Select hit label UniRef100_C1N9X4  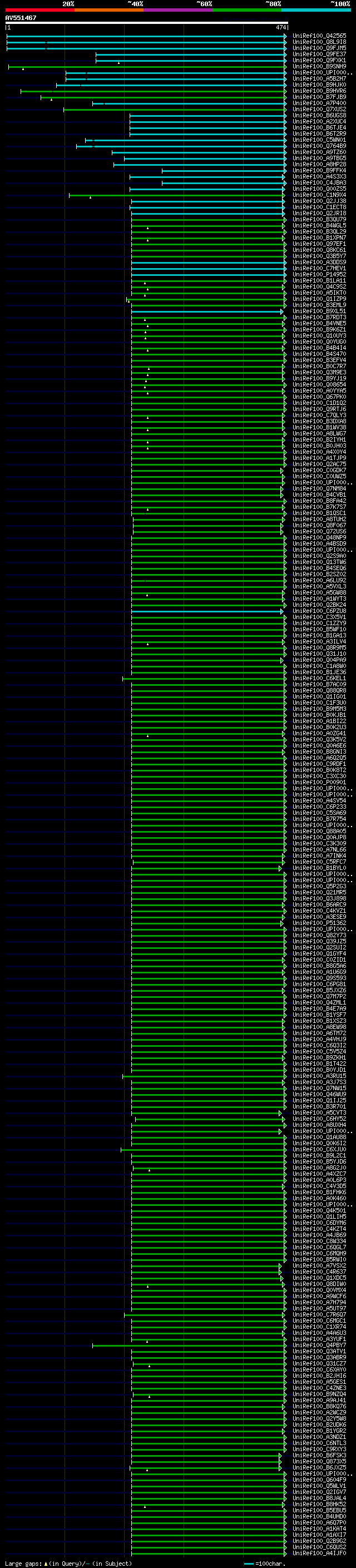[319, 195]
